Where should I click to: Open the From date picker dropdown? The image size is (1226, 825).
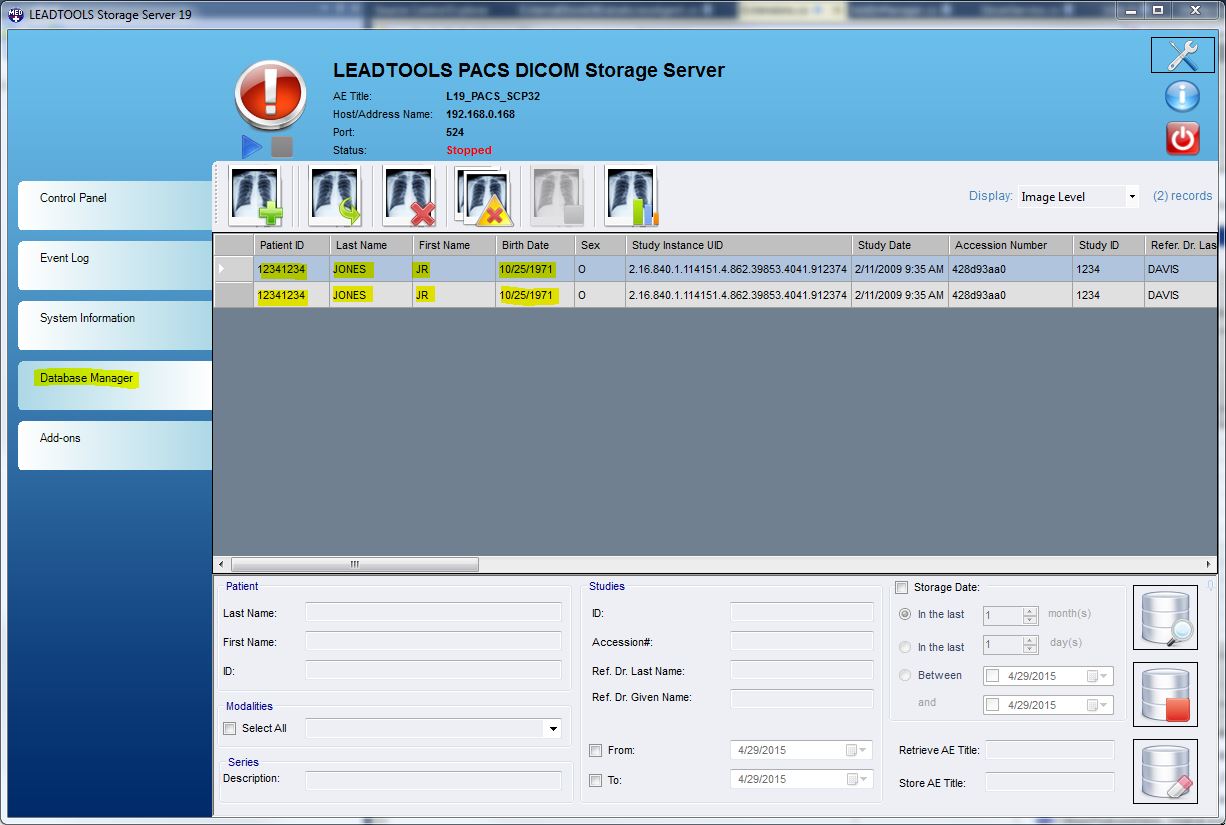pos(861,750)
